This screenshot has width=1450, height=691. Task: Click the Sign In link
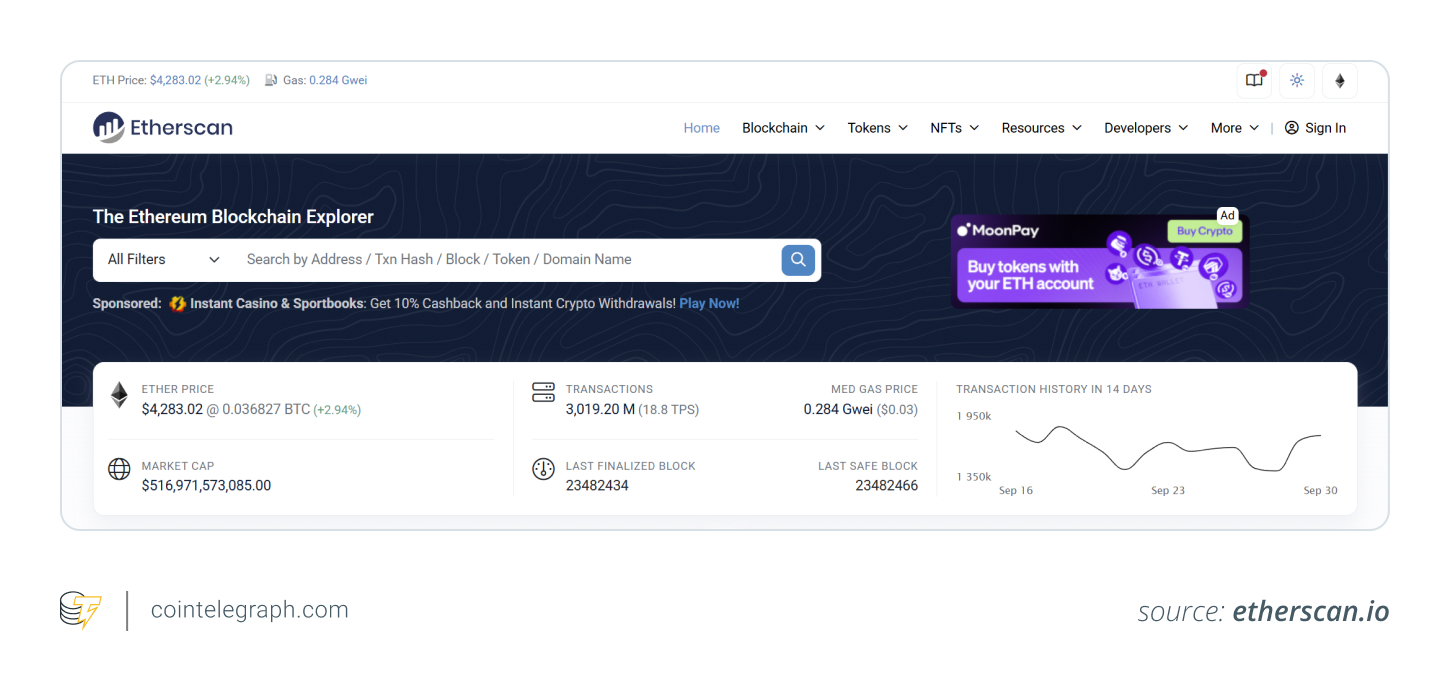1315,128
